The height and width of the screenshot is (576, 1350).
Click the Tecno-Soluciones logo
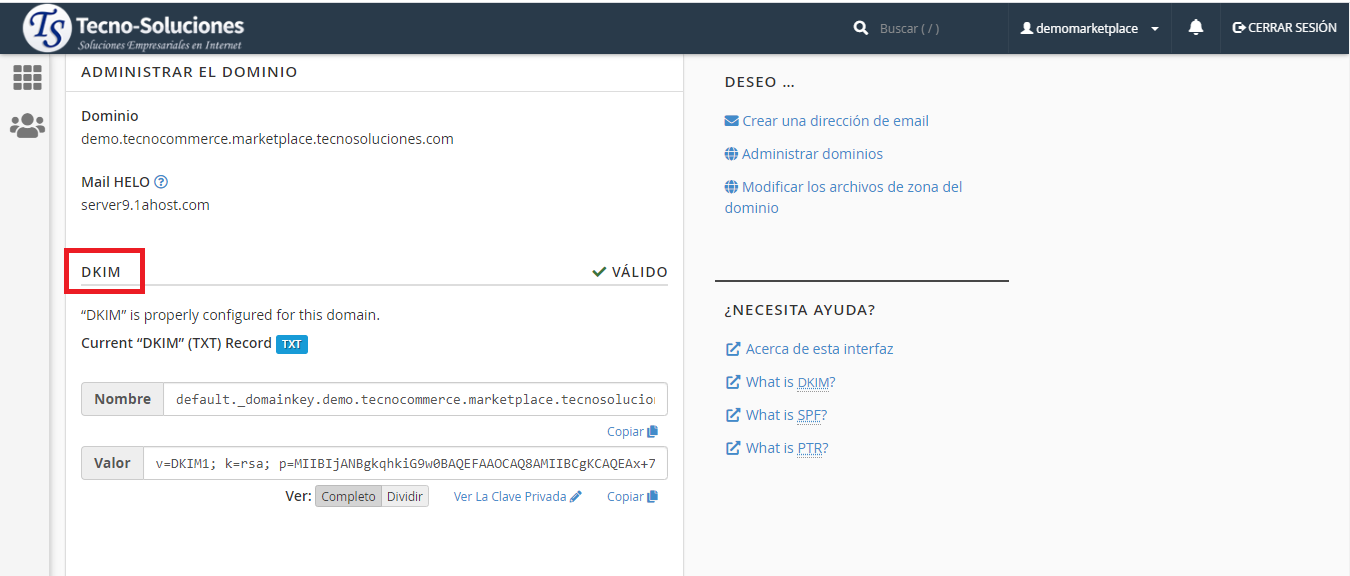[134, 28]
